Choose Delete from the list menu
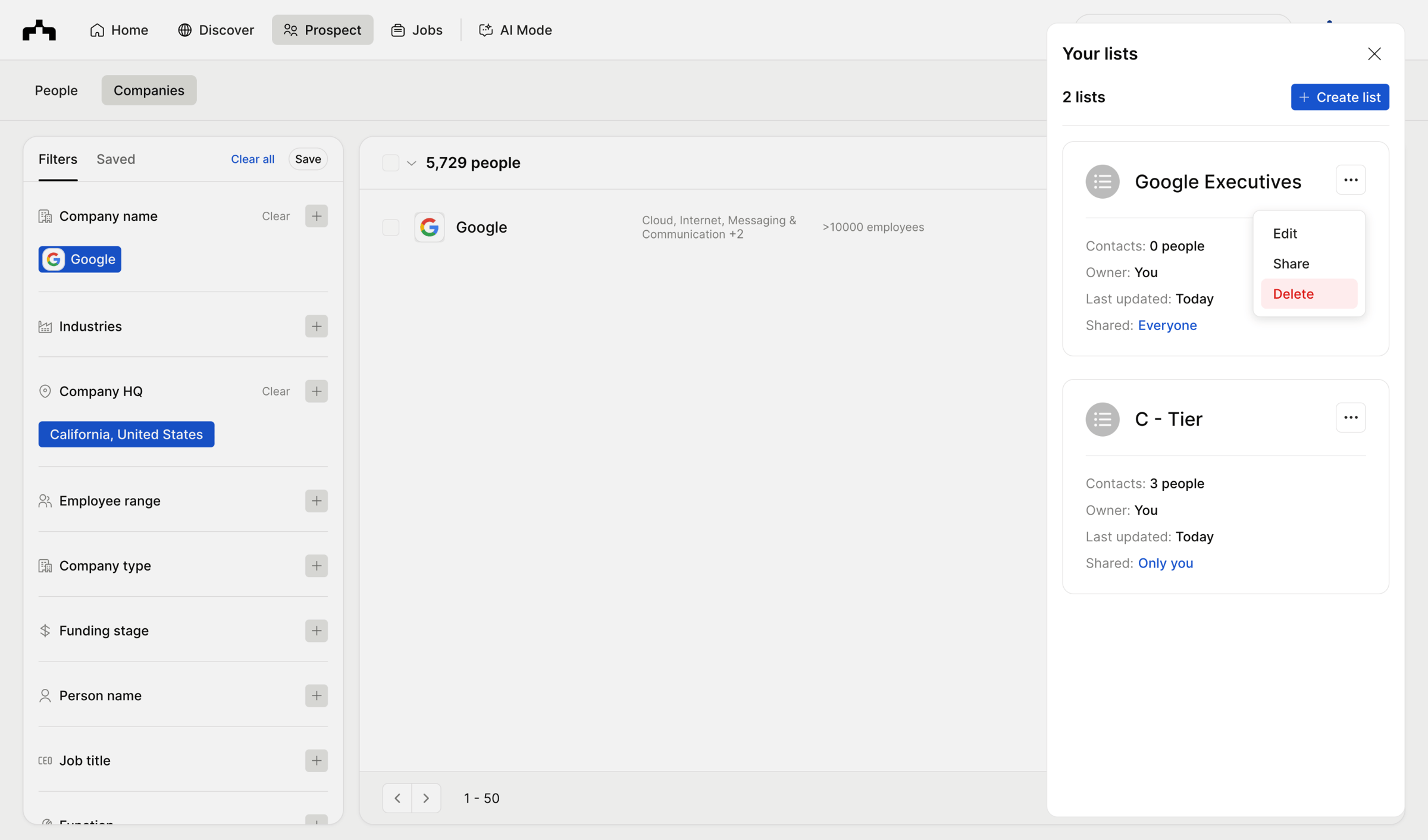Screen dimensions: 1428x840 [1309, 294]
